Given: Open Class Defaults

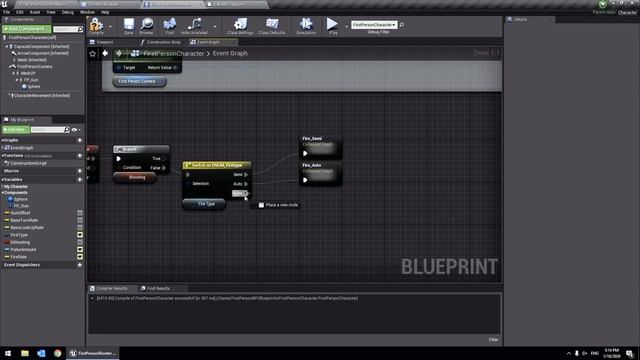Looking at the screenshot, I should coord(272,26).
